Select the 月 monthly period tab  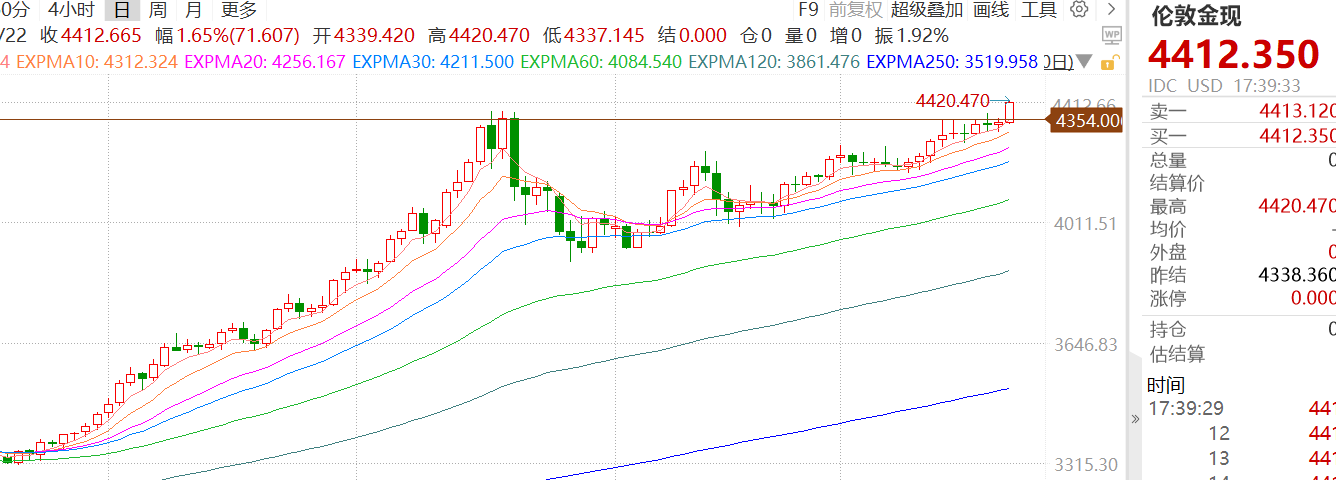(x=193, y=10)
